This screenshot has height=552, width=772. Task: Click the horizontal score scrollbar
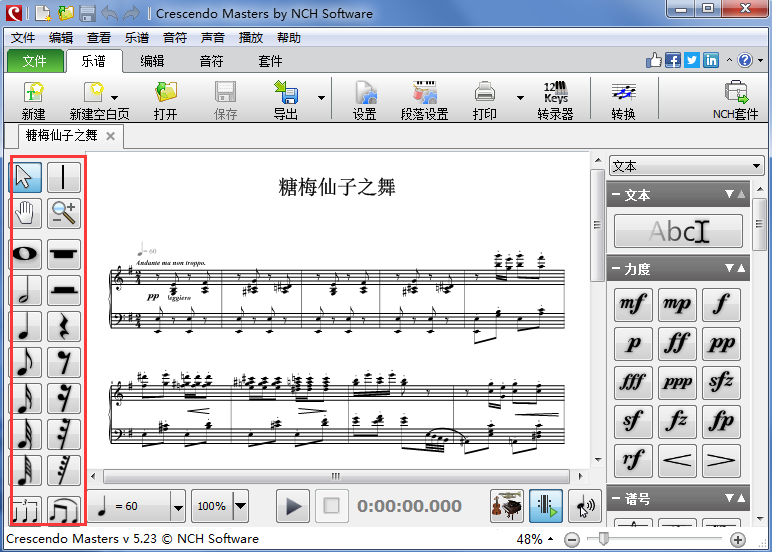336,476
